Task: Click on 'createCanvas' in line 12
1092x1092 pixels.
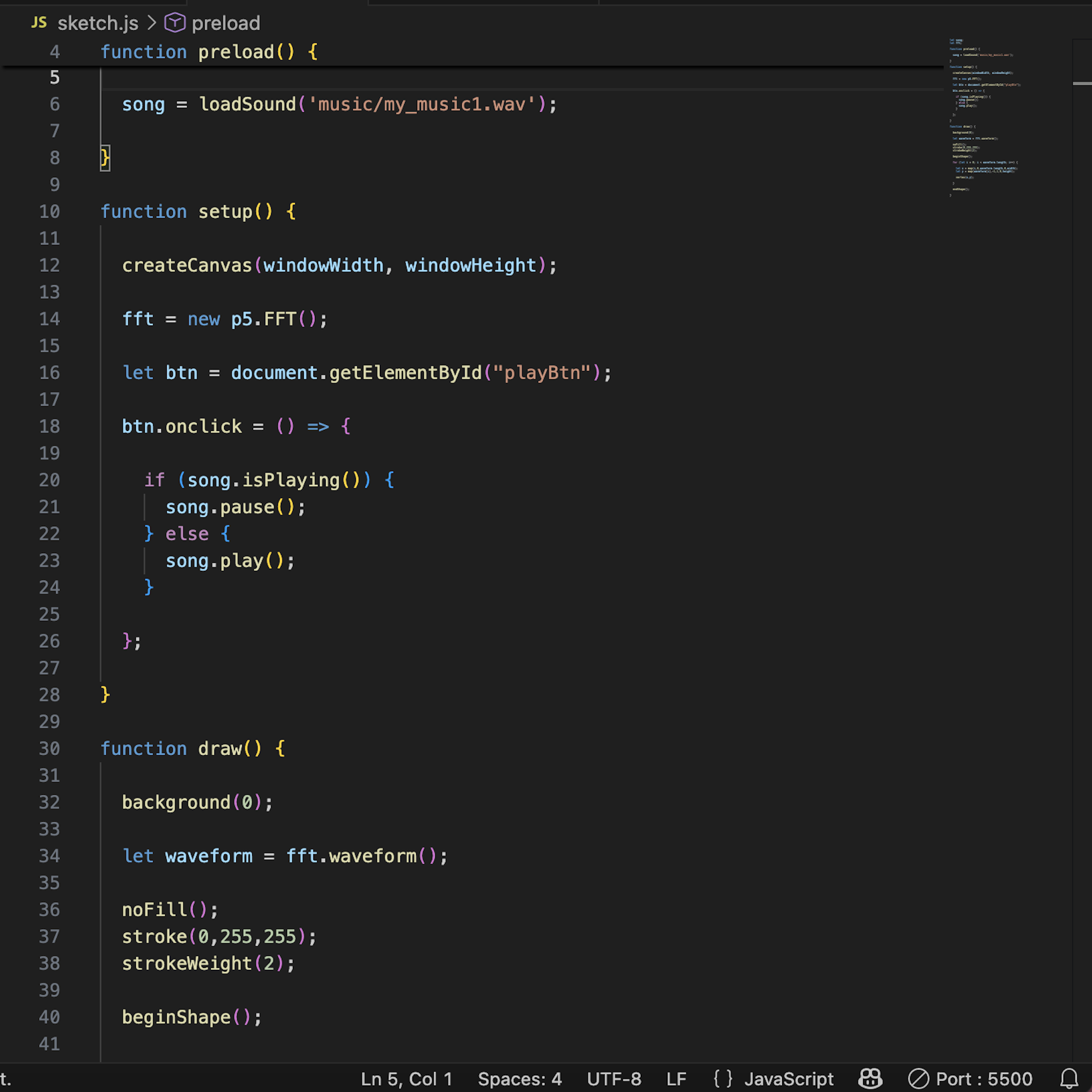Action: 187,265
